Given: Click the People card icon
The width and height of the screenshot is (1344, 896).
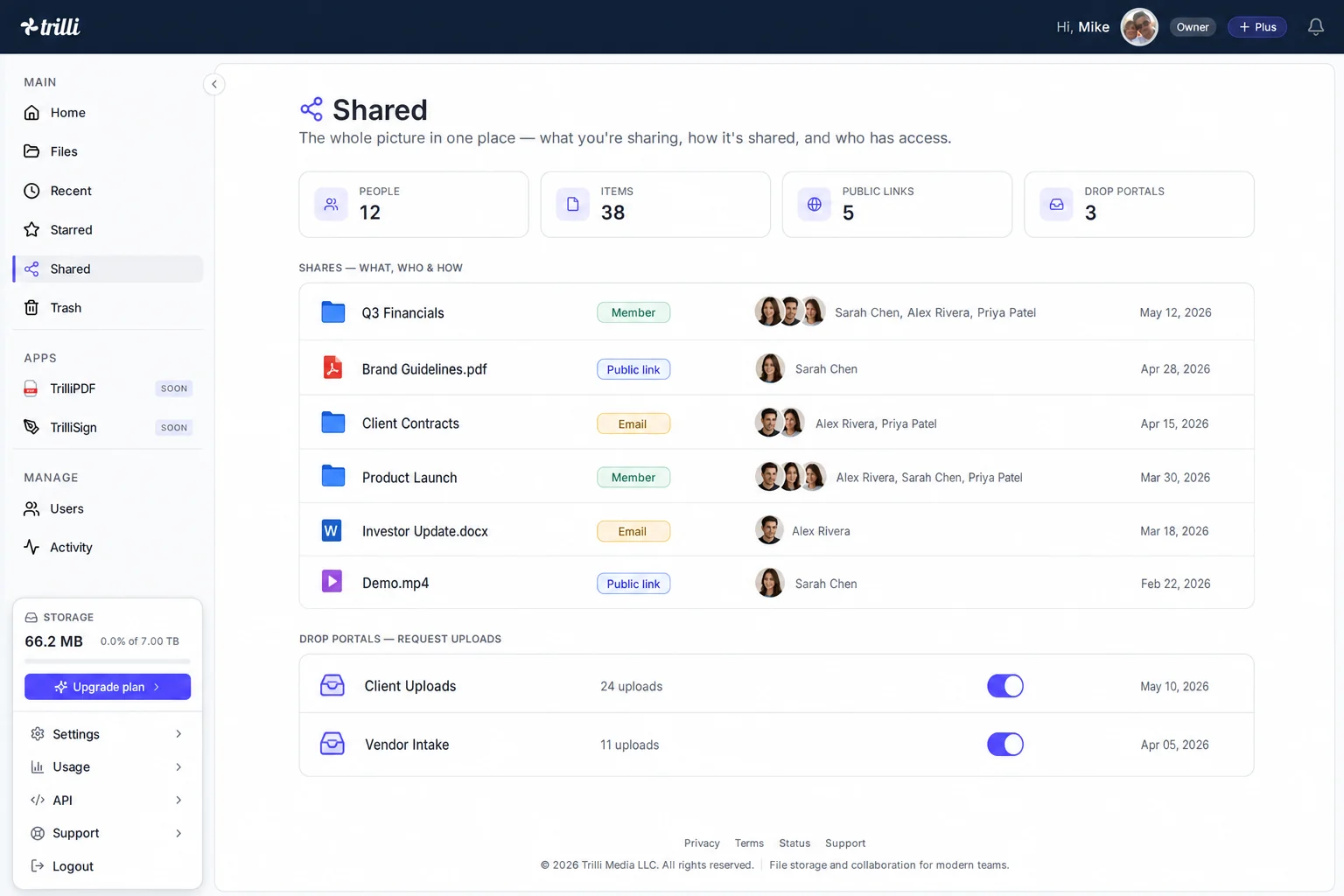Looking at the screenshot, I should click(x=331, y=204).
